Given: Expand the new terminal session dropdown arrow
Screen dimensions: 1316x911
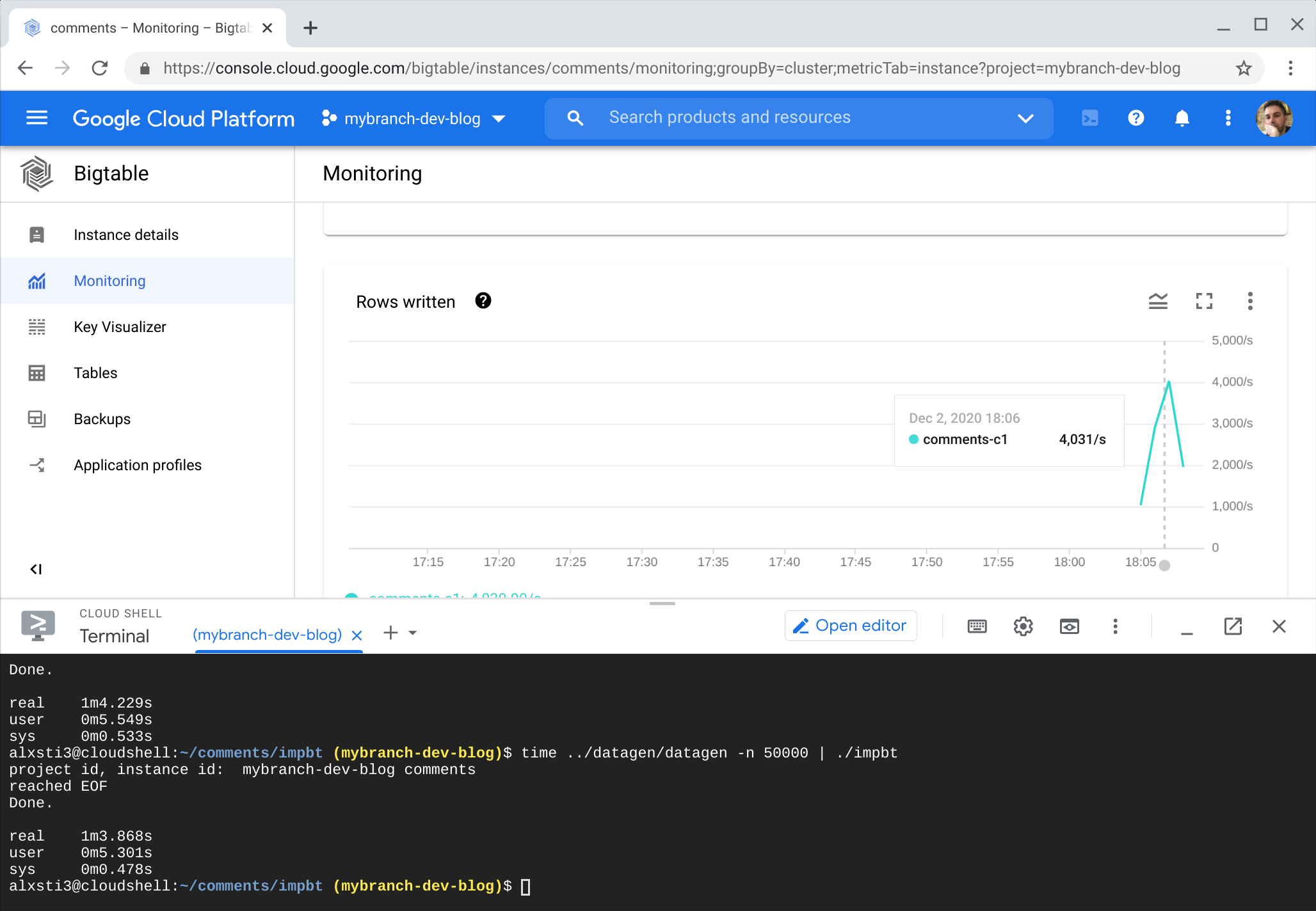Looking at the screenshot, I should pyautogui.click(x=413, y=633).
